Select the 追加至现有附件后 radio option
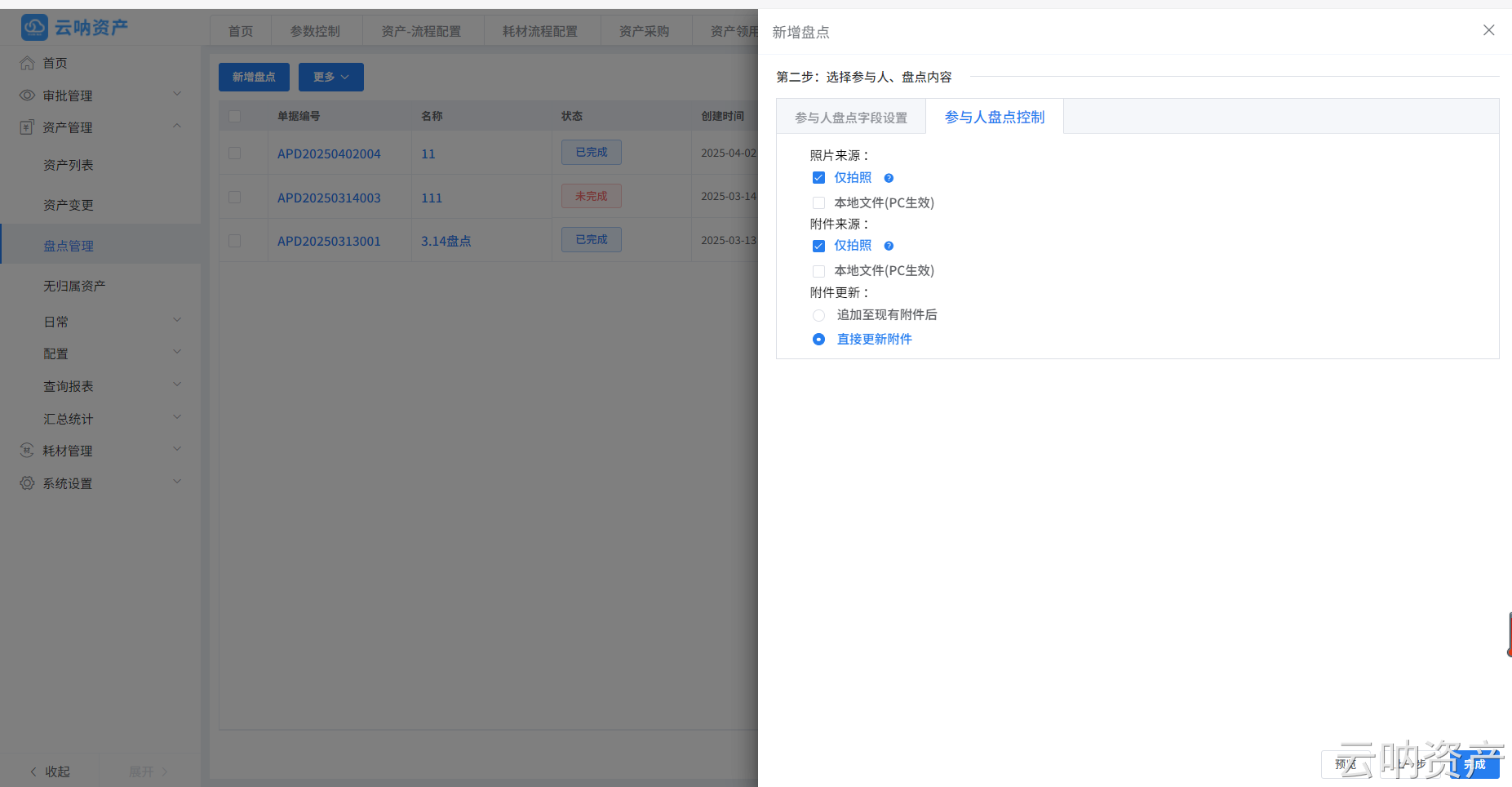 click(818, 314)
